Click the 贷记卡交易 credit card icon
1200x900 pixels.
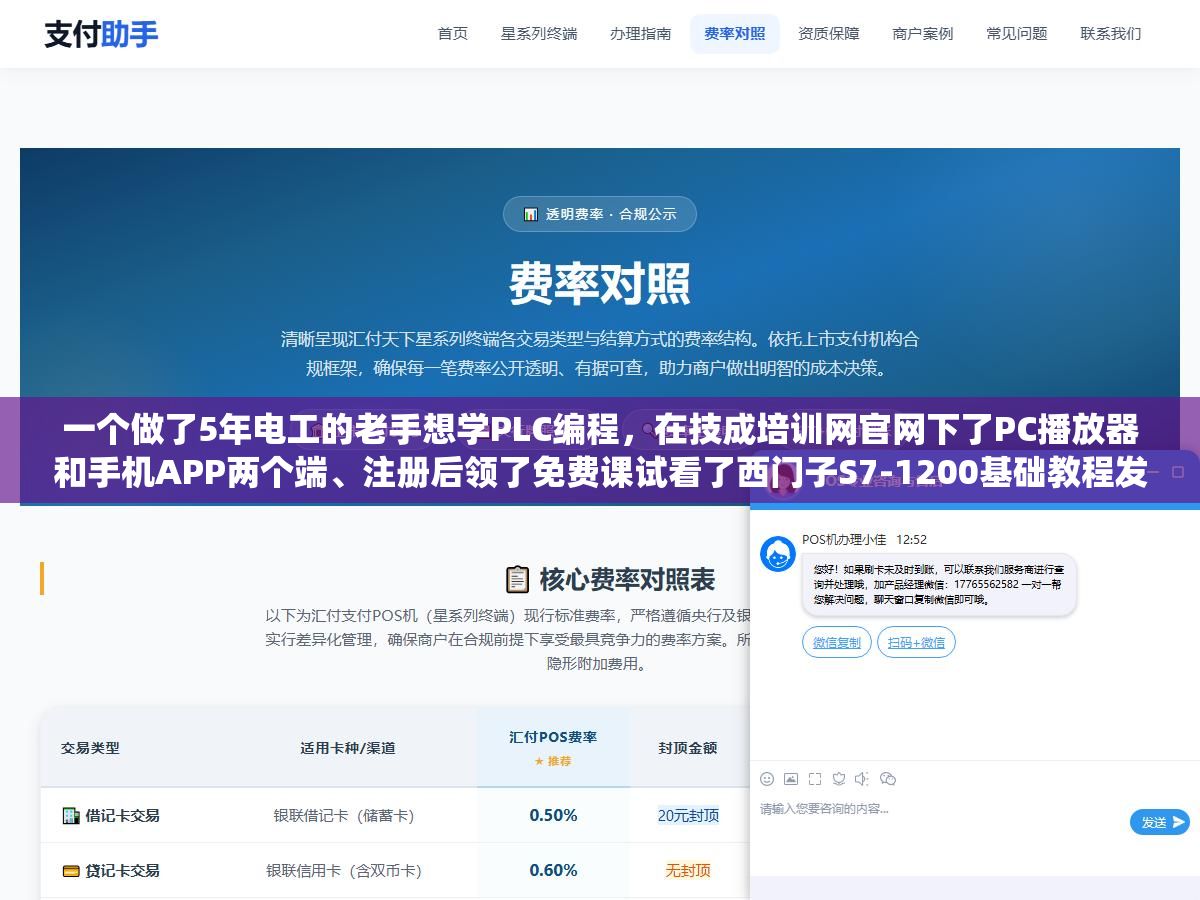point(71,871)
